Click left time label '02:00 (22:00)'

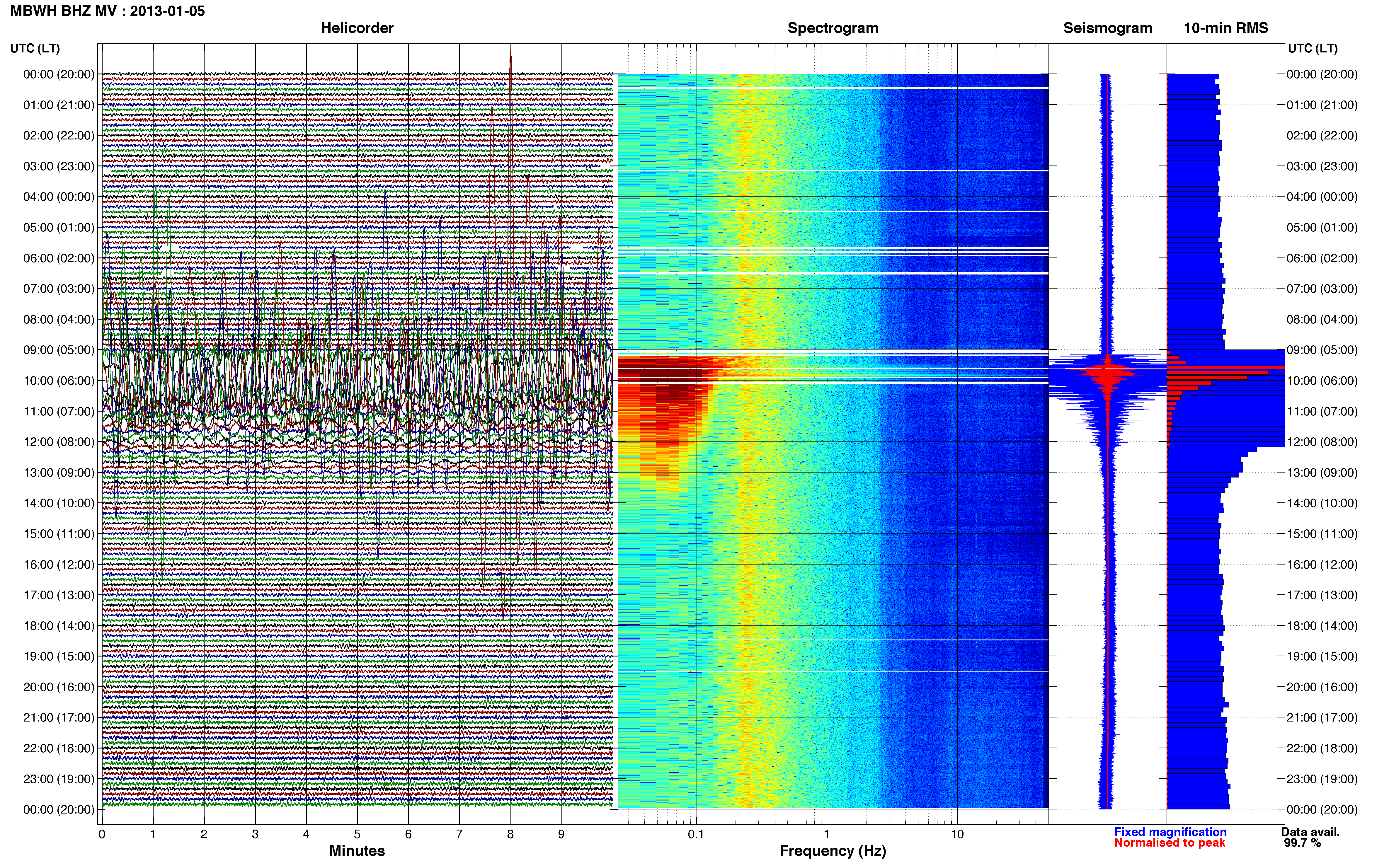(59, 135)
